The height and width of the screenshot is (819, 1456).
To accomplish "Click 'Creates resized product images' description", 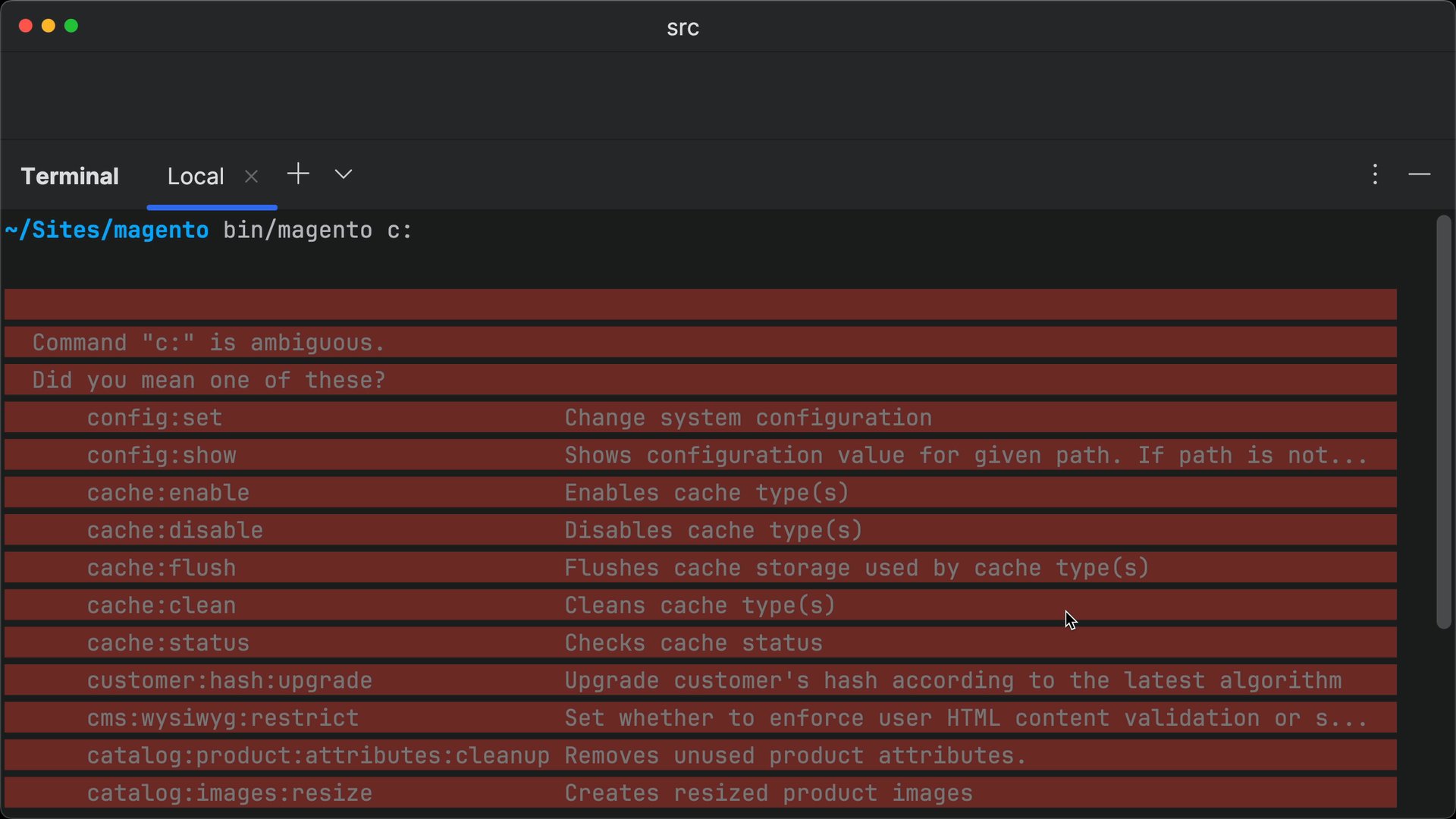I will 768,793.
